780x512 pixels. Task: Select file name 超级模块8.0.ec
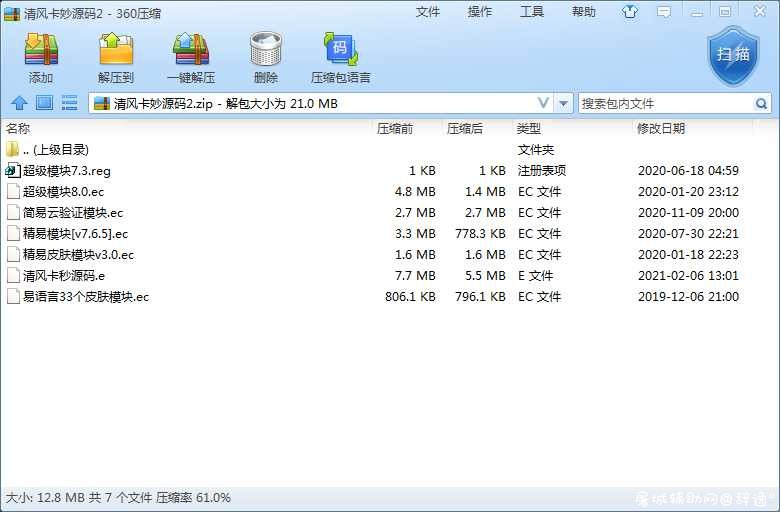coord(63,192)
